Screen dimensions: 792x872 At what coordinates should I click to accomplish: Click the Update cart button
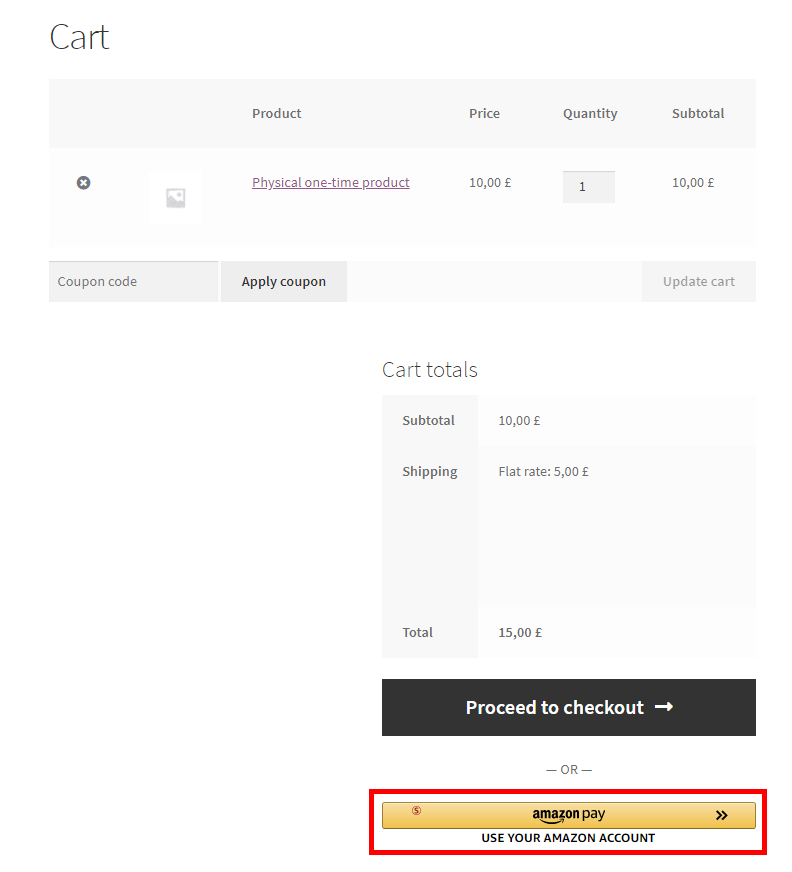pos(698,281)
